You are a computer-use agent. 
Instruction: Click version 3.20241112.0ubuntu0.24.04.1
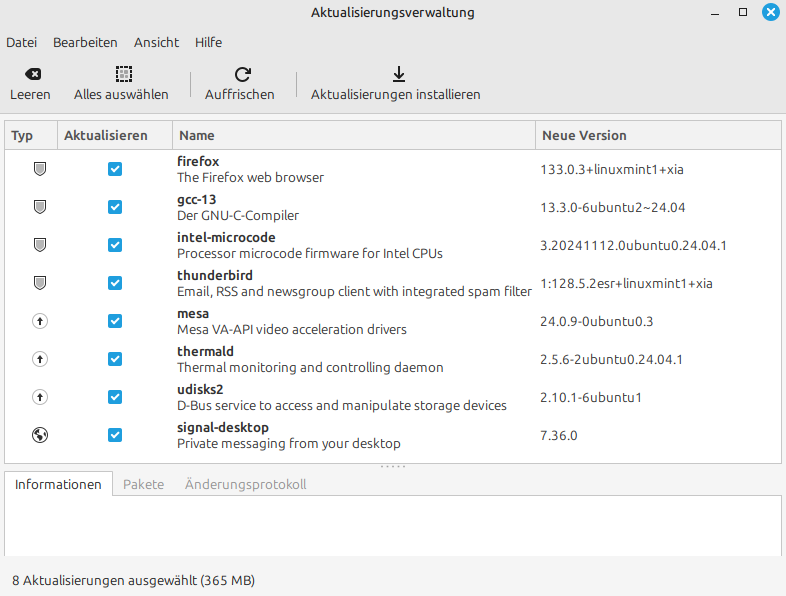tap(634, 246)
